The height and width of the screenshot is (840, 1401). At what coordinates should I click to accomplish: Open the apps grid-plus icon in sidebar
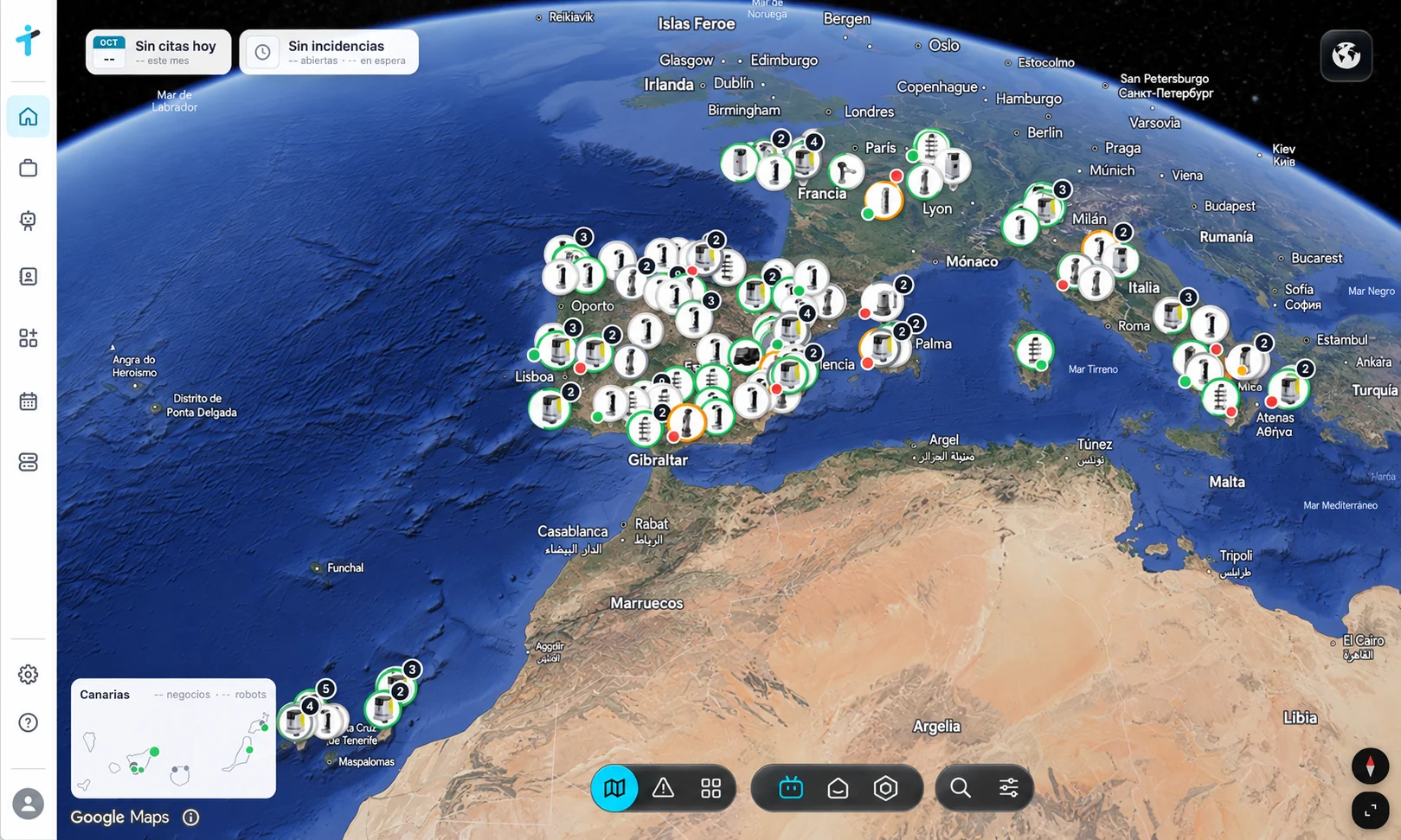click(28, 337)
